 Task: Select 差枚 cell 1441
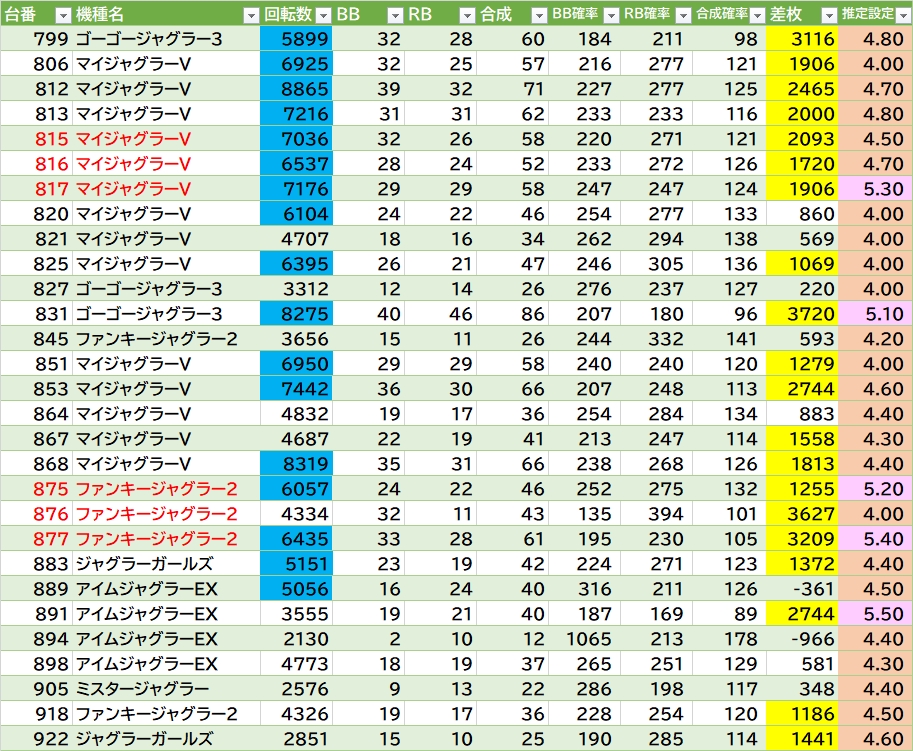pos(802,739)
